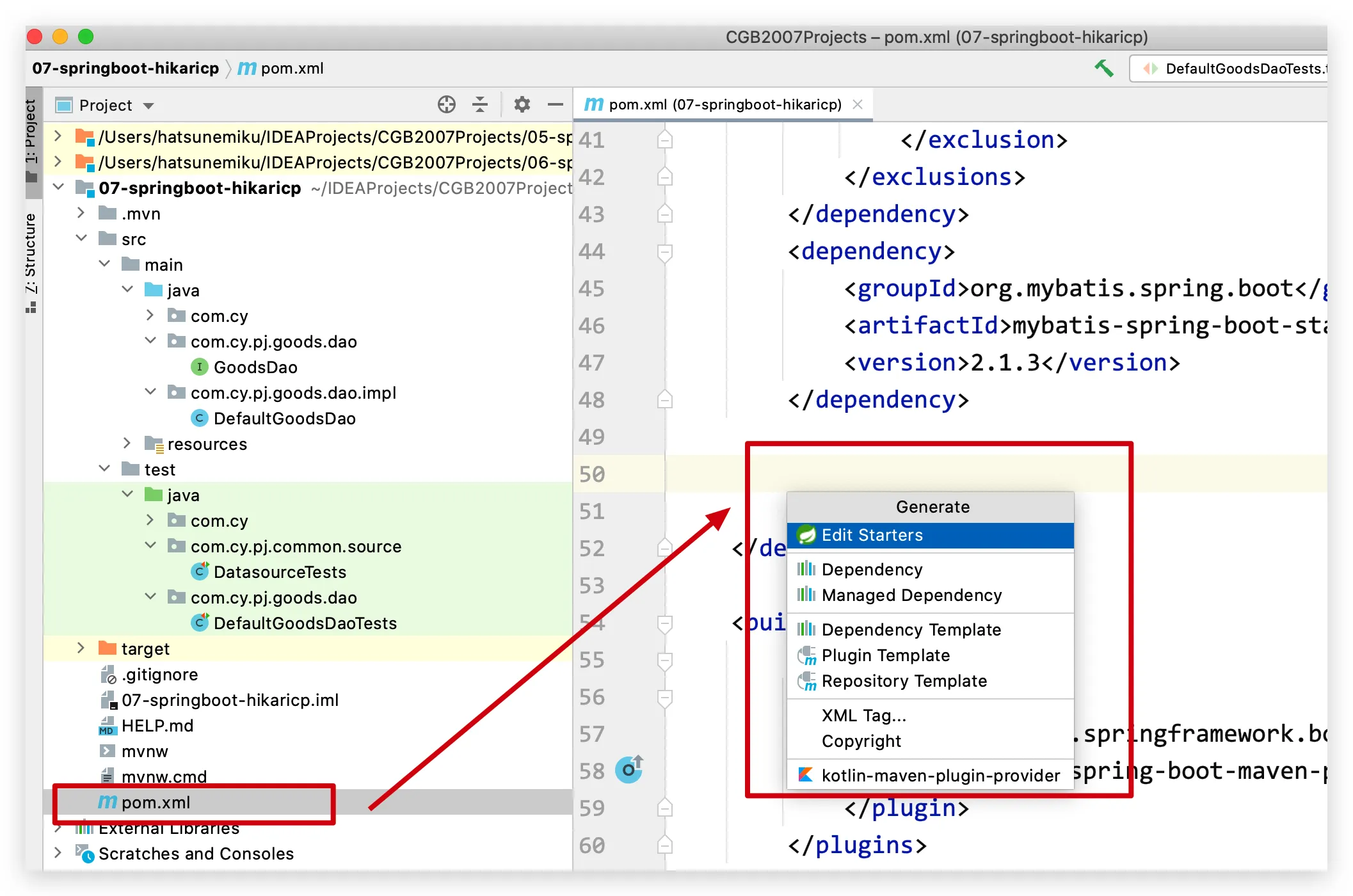Viewport: 1353px width, 896px height.
Task: Click the HELP.md markdown file icon
Action: click(107, 725)
